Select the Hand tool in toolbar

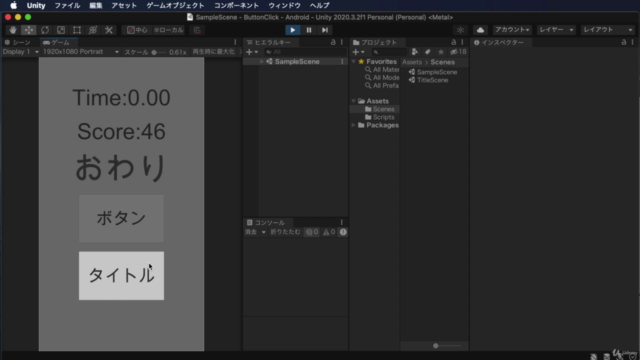[x=13, y=30]
